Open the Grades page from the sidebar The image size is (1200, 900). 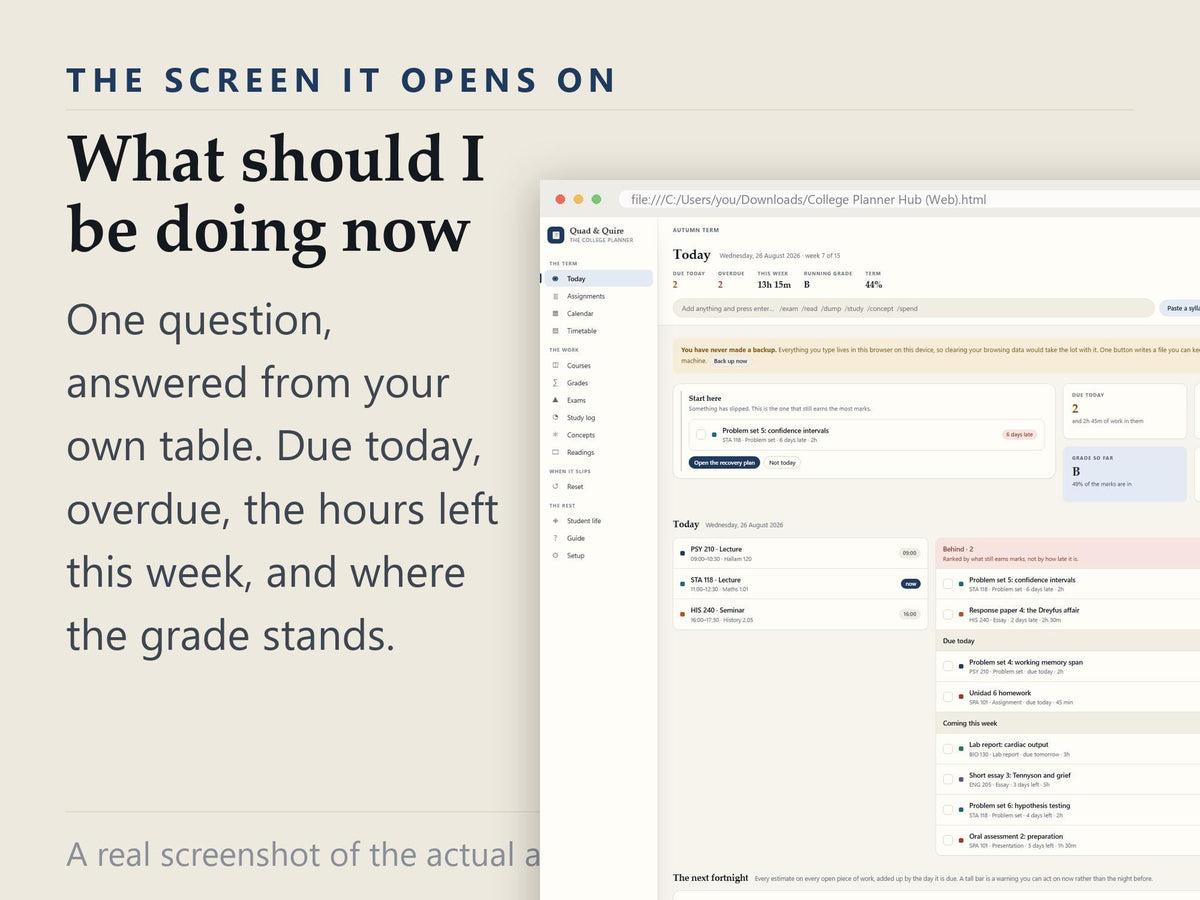(x=600, y=383)
